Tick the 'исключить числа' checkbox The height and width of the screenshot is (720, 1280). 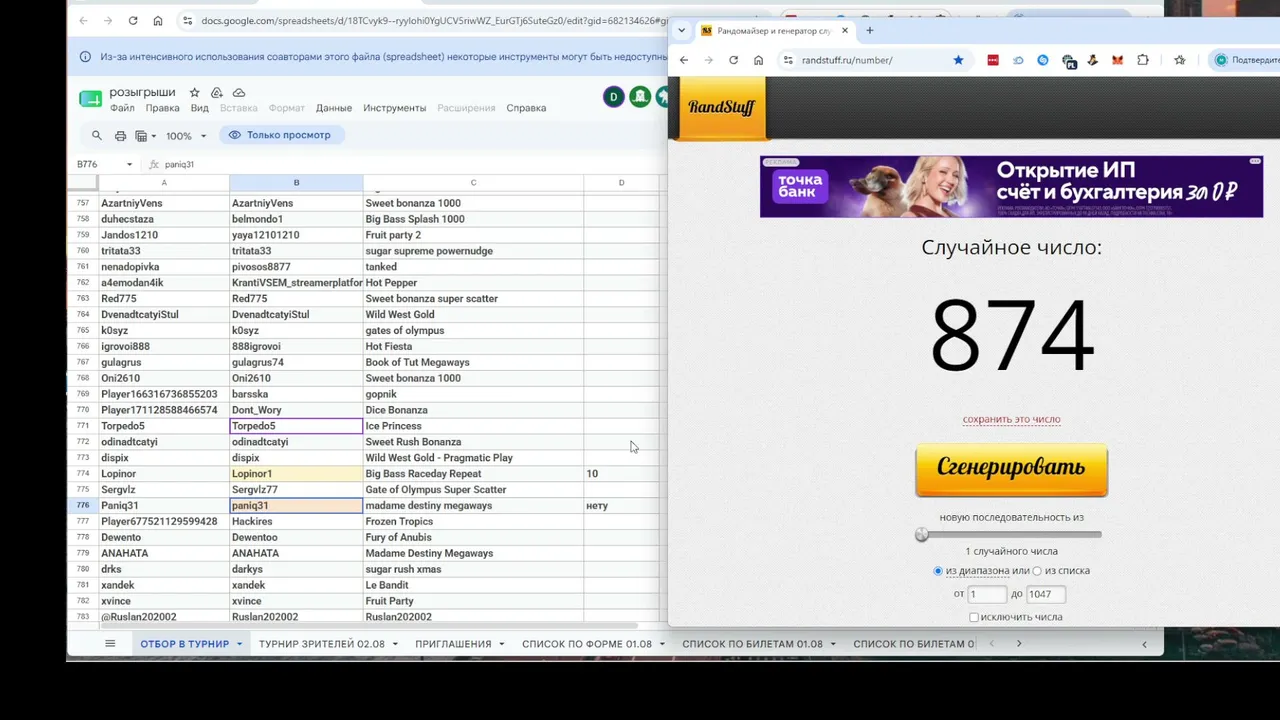point(974,617)
